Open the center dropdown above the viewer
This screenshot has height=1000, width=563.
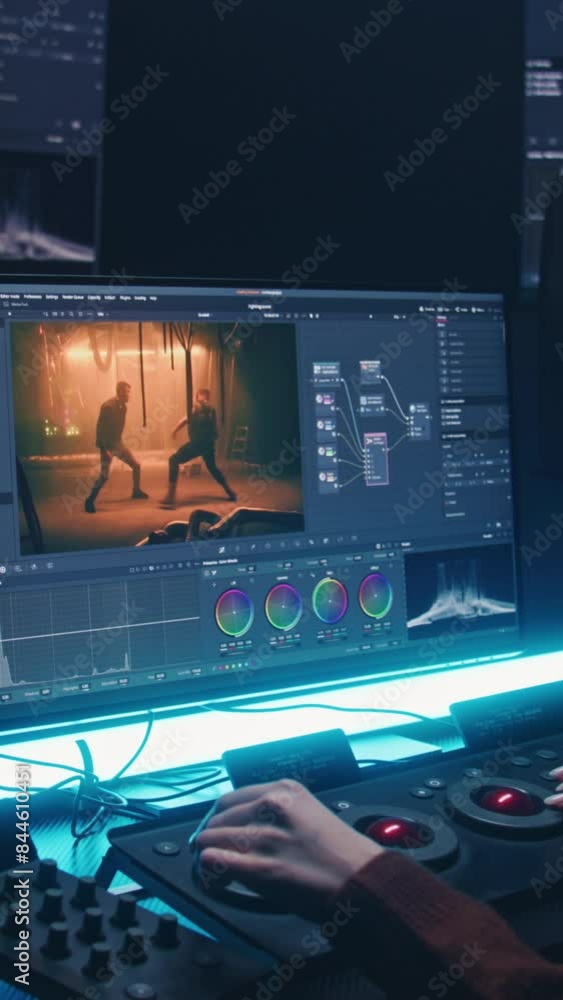[204, 314]
